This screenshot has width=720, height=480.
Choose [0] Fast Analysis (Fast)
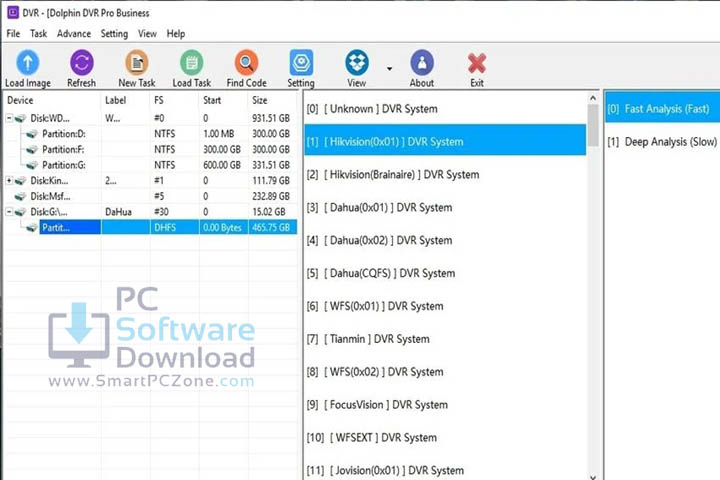click(x=662, y=109)
